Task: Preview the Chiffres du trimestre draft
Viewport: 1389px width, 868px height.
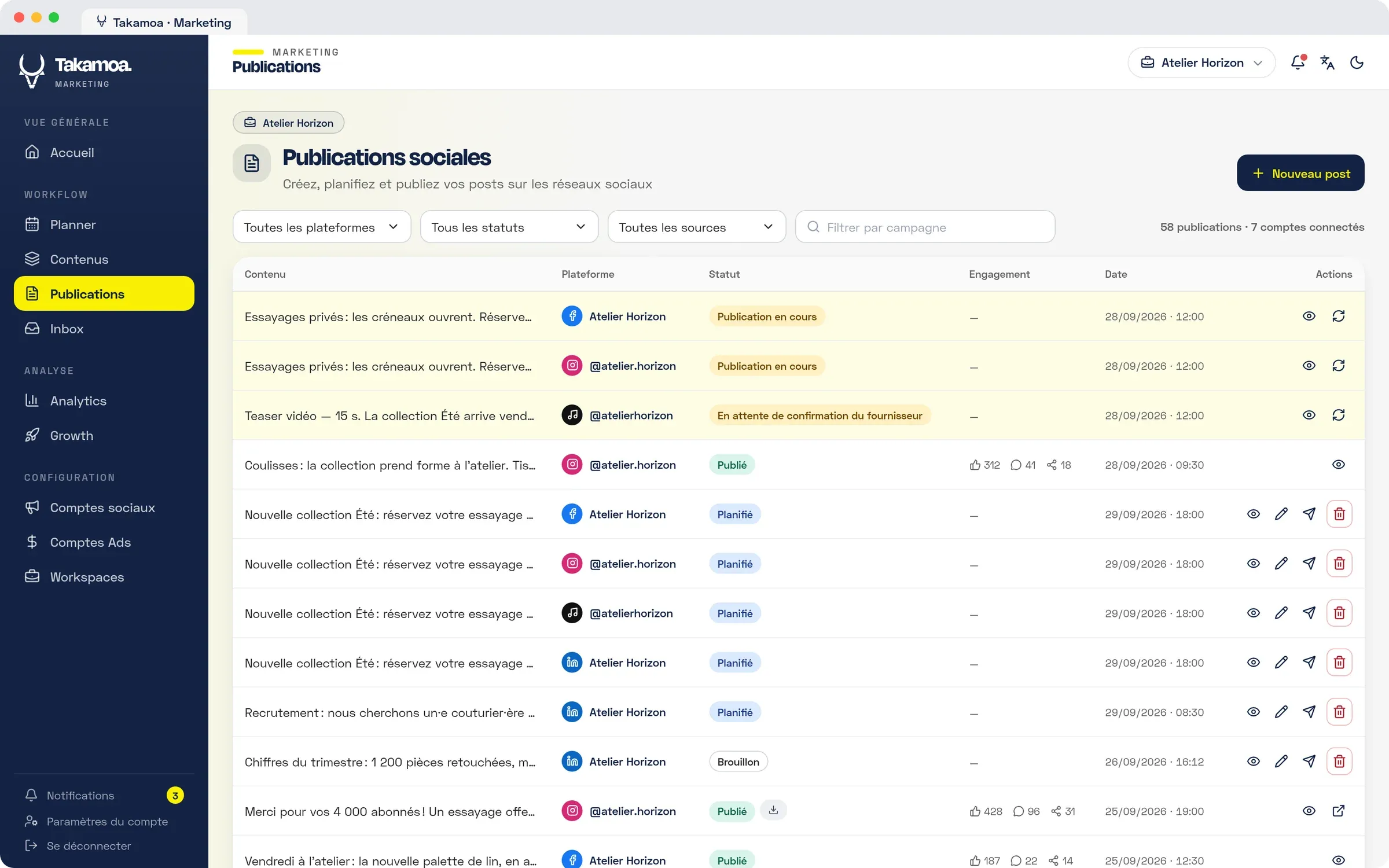Action: 1254,762
